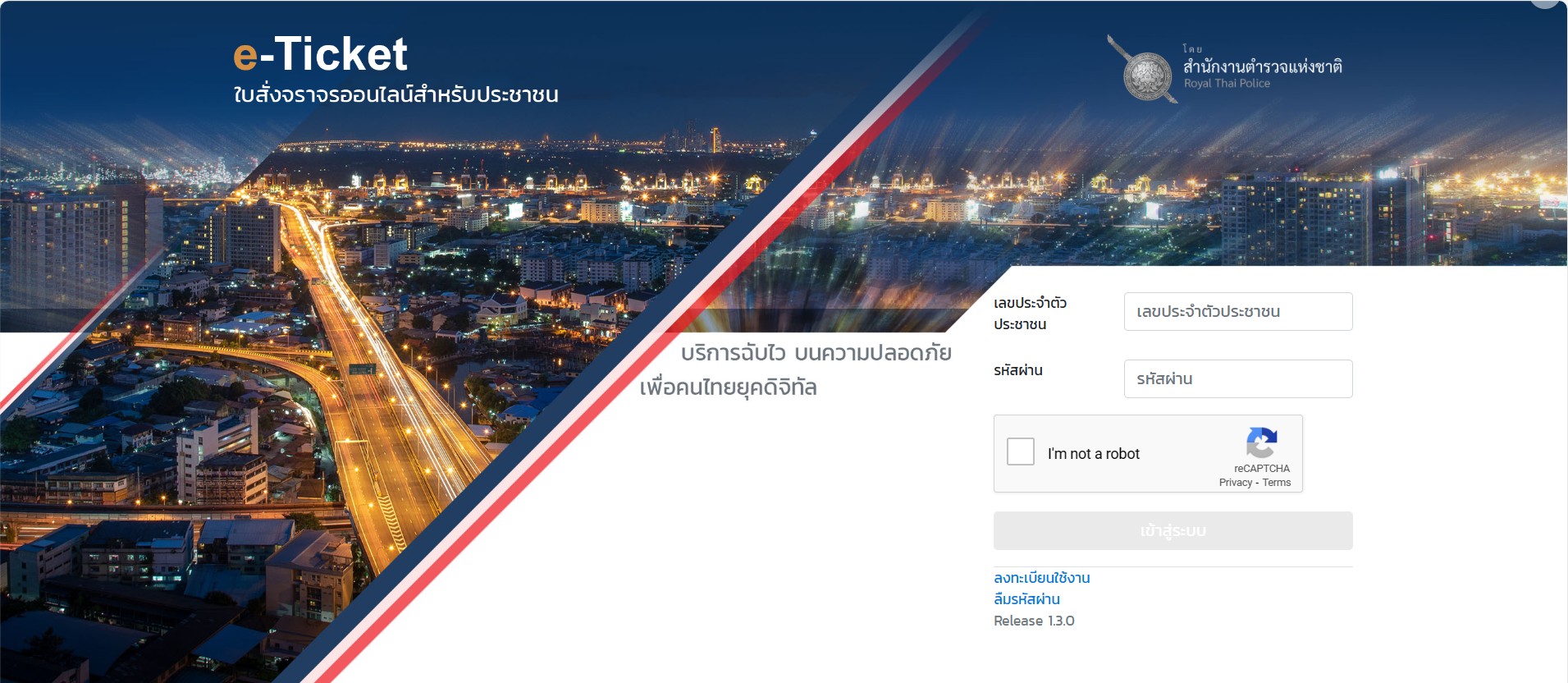Image resolution: width=1568 pixels, height=683 pixels.
Task: Click the Release 1.3.0 version text
Action: (1034, 621)
